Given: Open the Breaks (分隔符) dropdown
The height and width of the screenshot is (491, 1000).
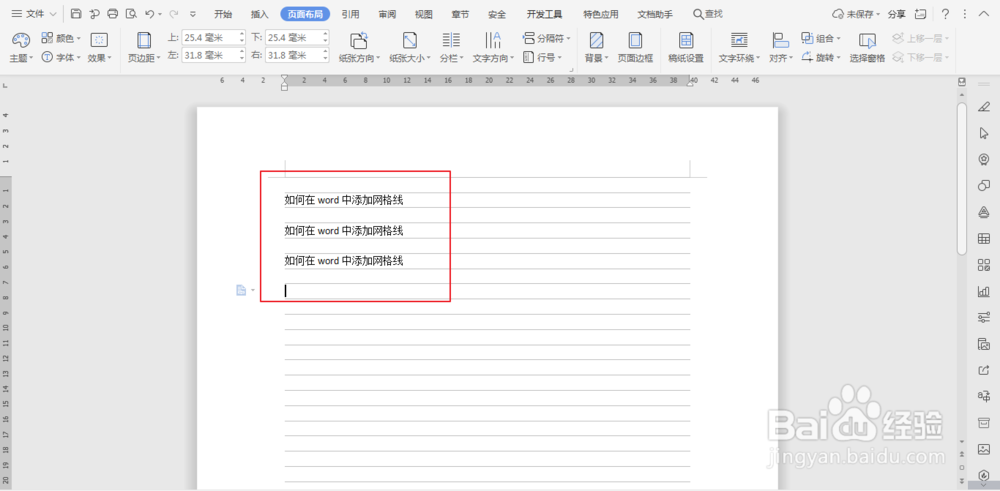Looking at the screenshot, I should point(546,39).
